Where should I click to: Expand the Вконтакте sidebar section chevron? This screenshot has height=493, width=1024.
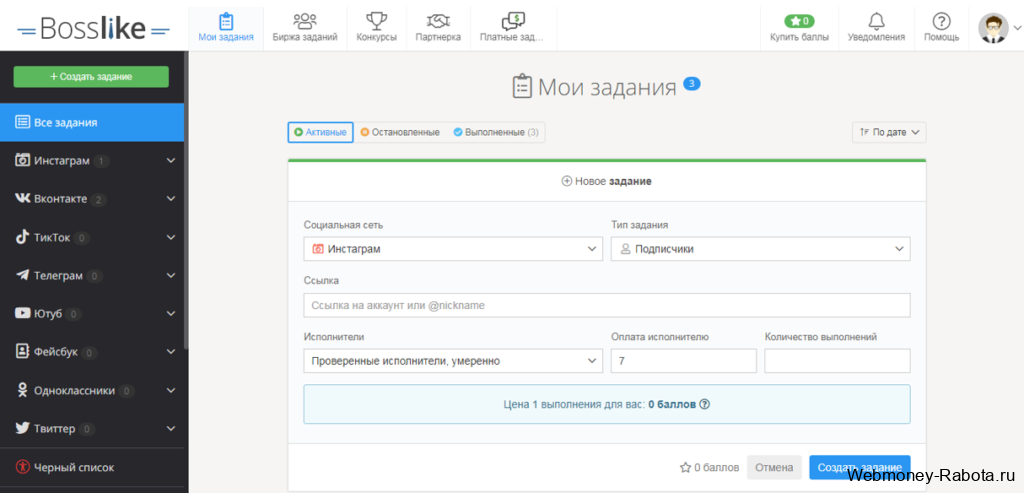171,199
